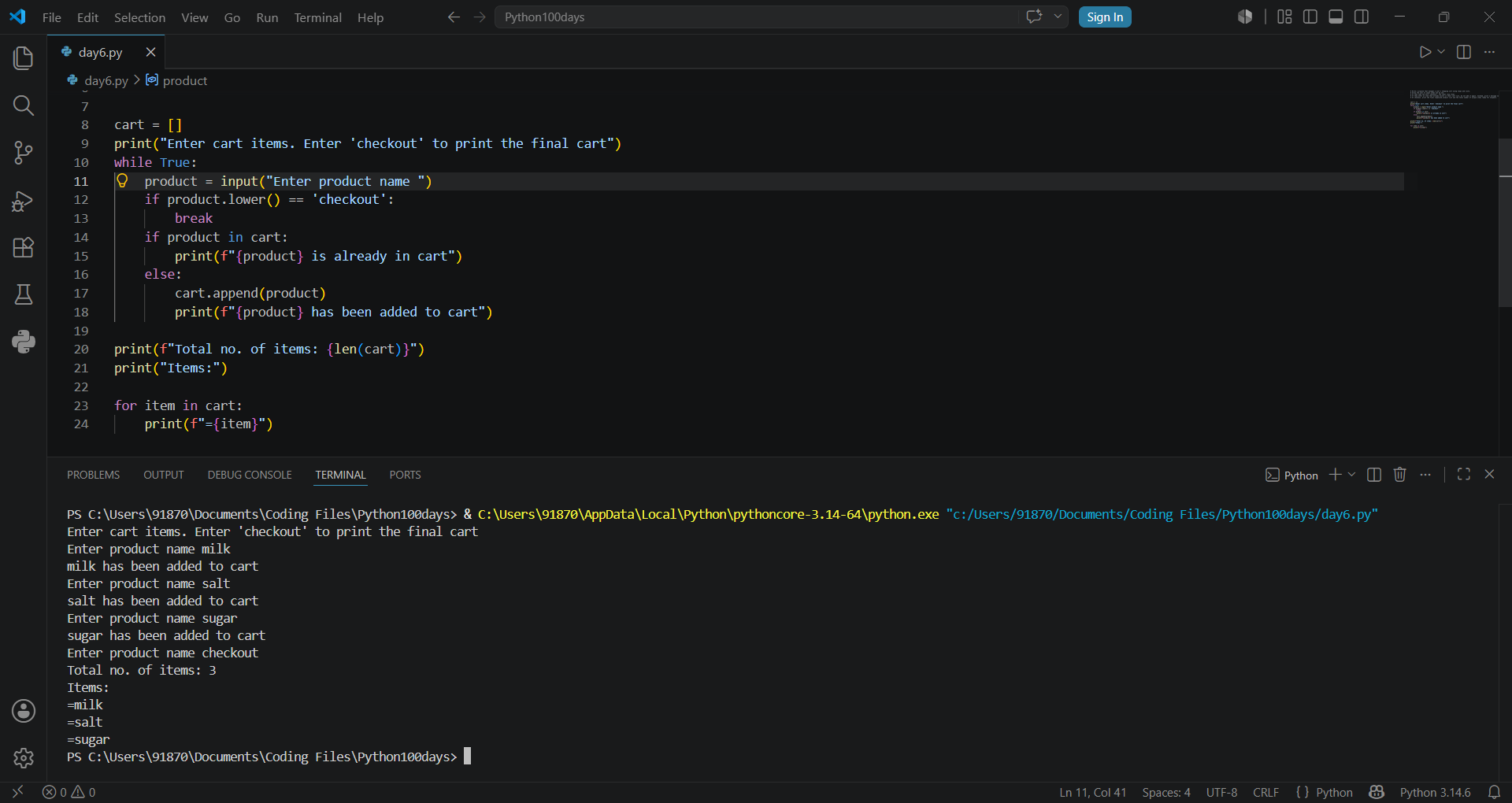Open editor More Actions menu
The height and width of the screenshot is (803, 1512).
(x=1489, y=52)
